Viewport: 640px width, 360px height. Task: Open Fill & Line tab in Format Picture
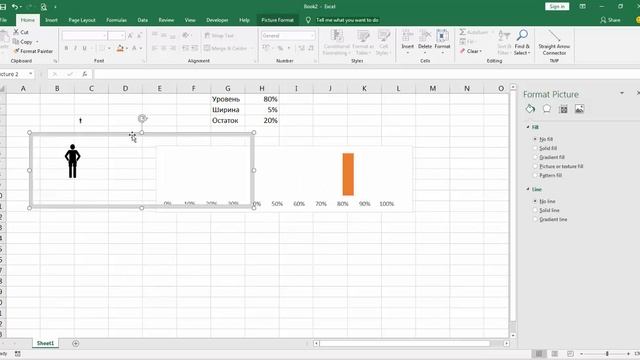point(530,109)
